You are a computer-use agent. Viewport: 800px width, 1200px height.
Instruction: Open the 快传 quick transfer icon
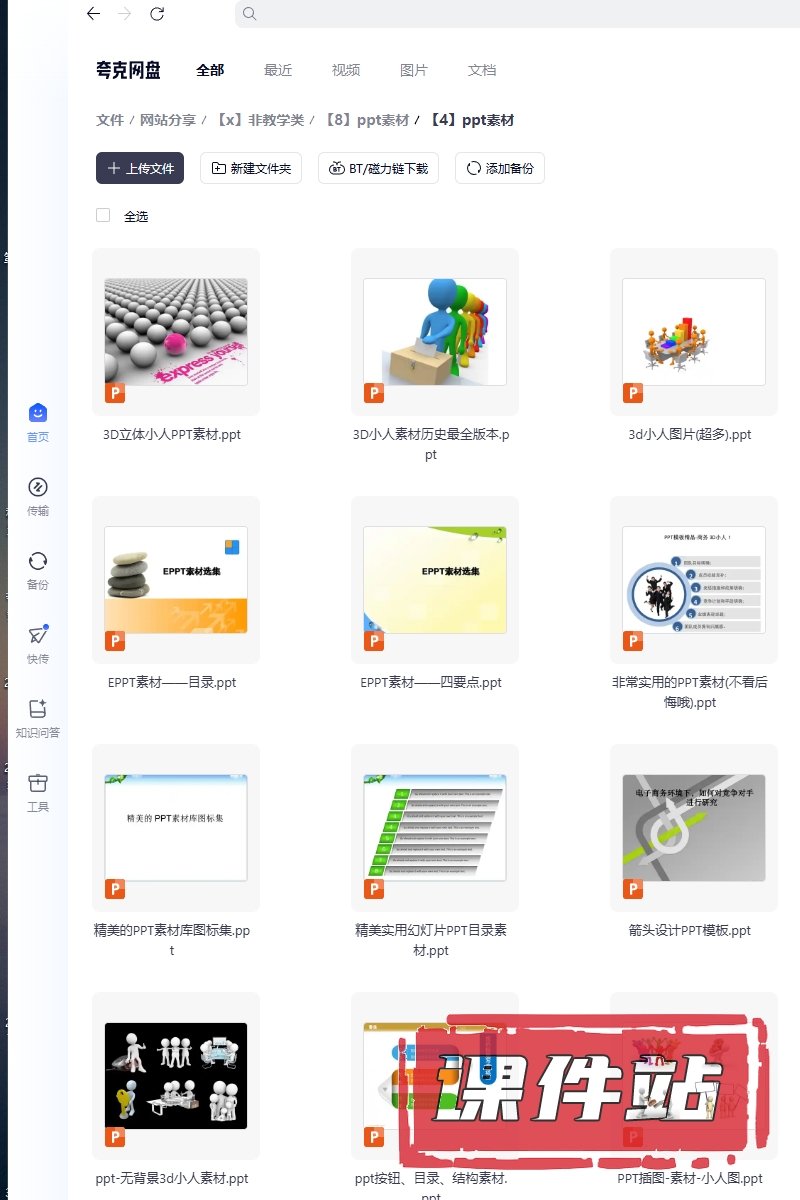pyautogui.click(x=38, y=636)
